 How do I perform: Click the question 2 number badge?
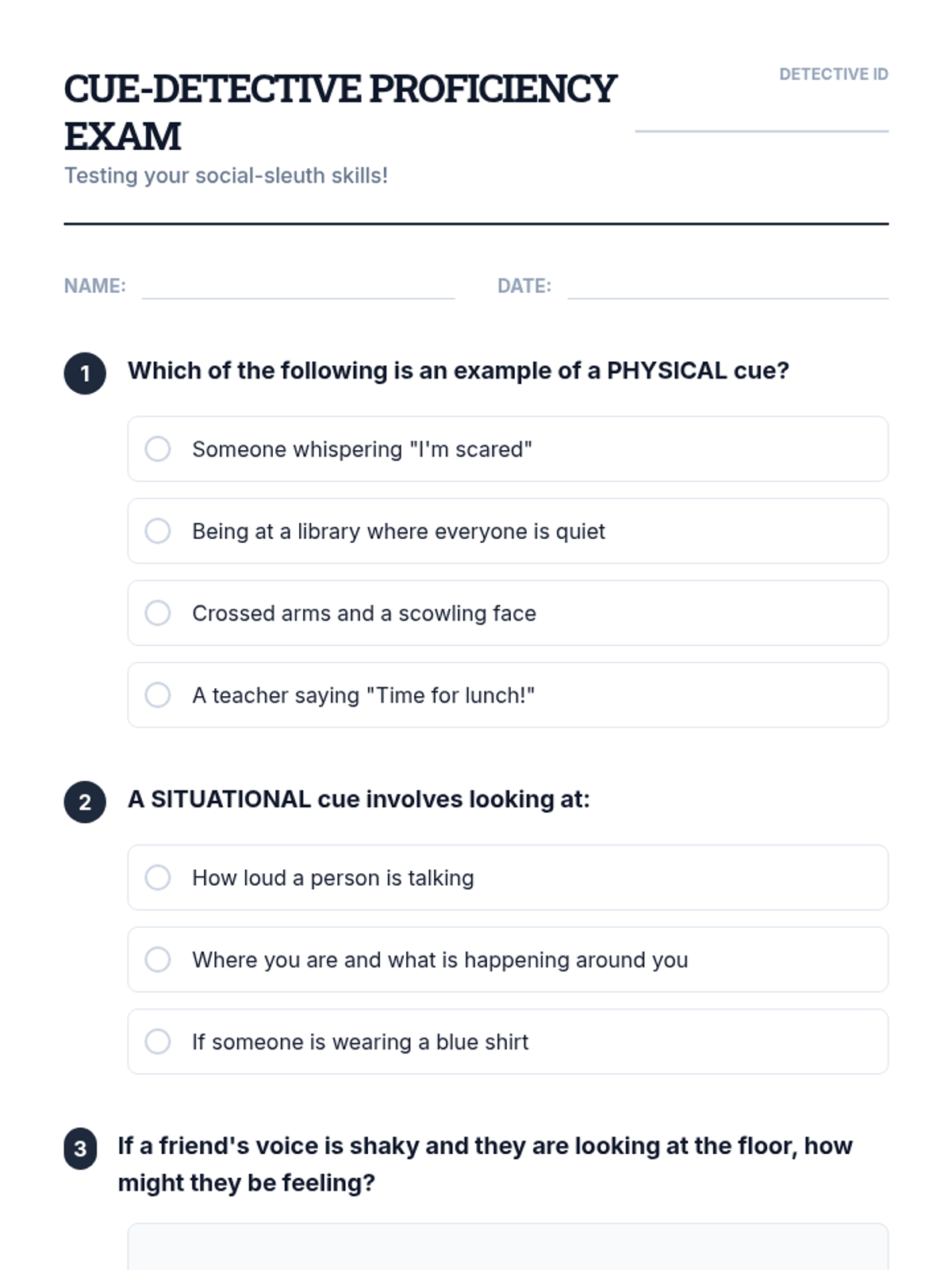click(x=85, y=802)
